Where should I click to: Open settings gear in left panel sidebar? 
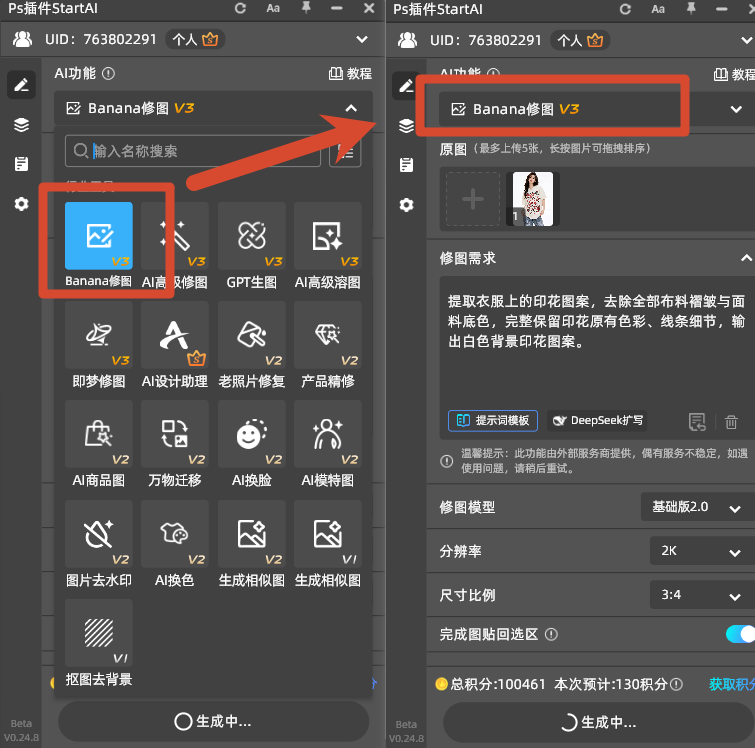click(21, 204)
